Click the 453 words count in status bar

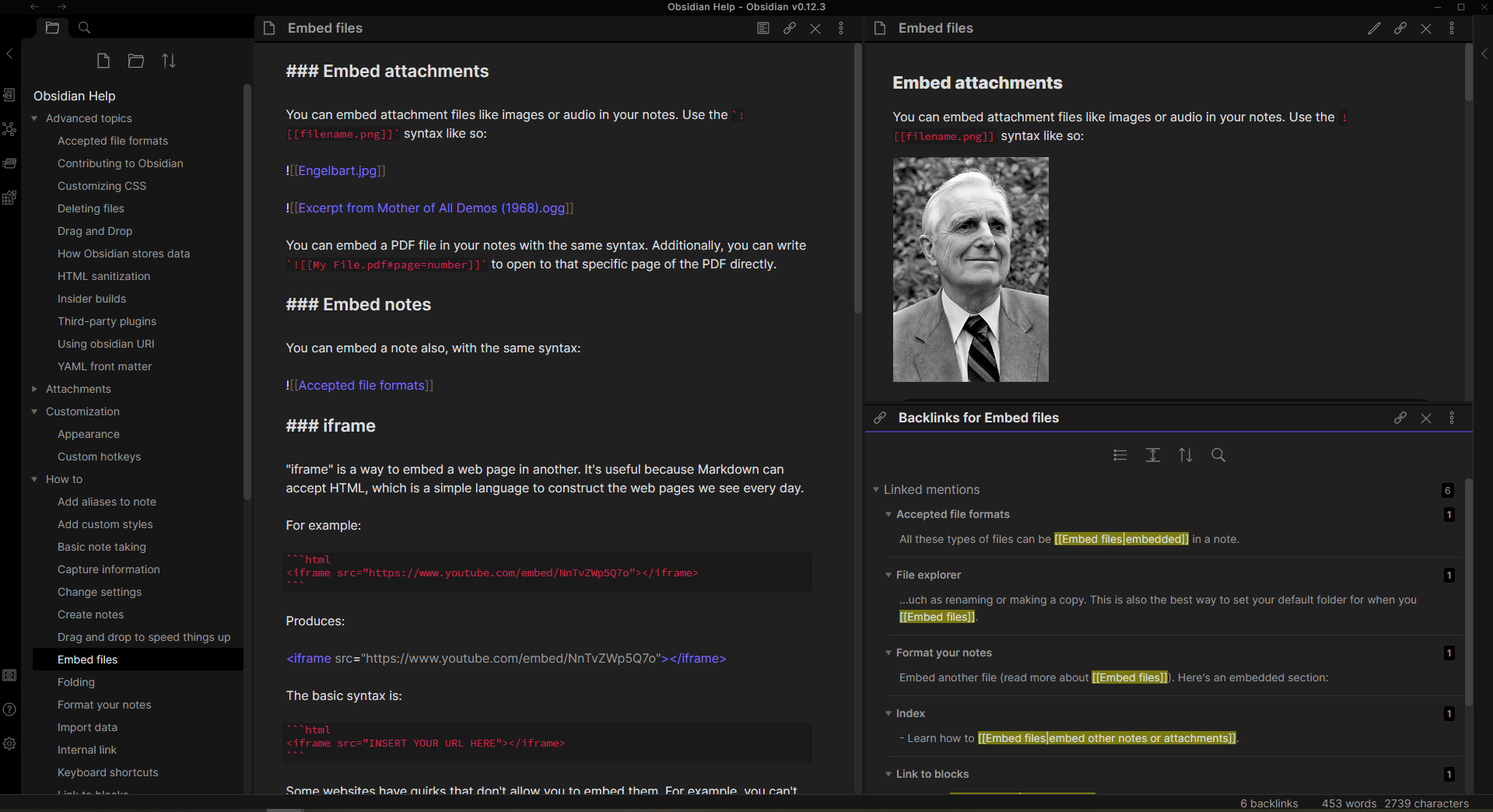click(1349, 803)
